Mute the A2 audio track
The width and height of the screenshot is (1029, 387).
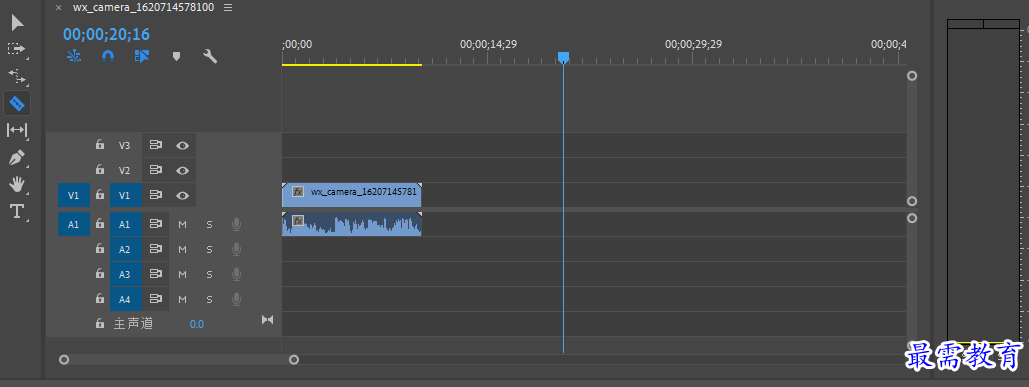pos(182,249)
